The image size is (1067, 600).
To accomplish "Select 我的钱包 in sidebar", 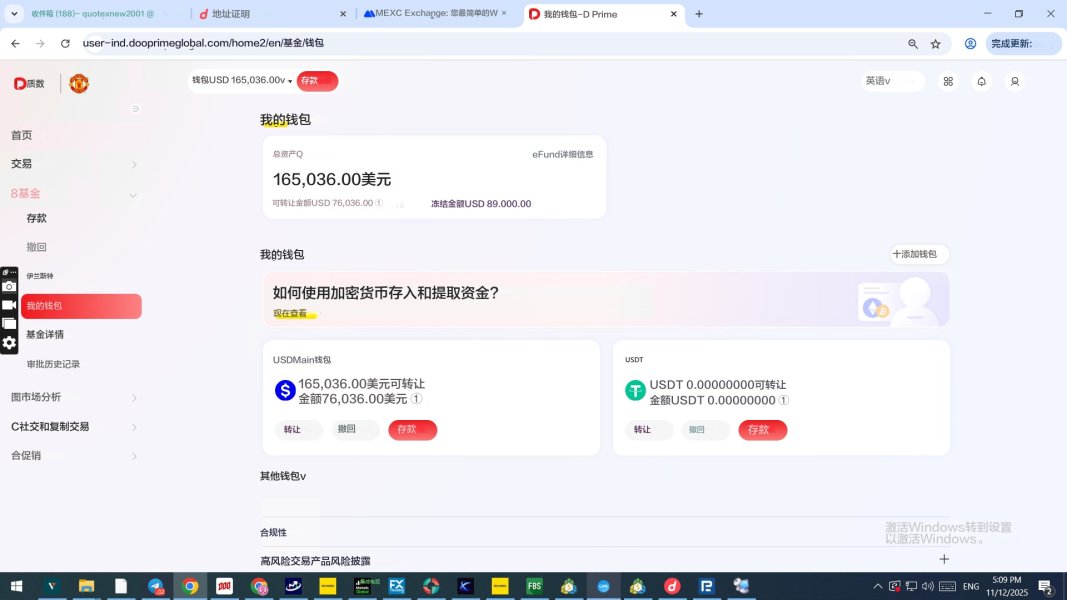I will (x=81, y=306).
